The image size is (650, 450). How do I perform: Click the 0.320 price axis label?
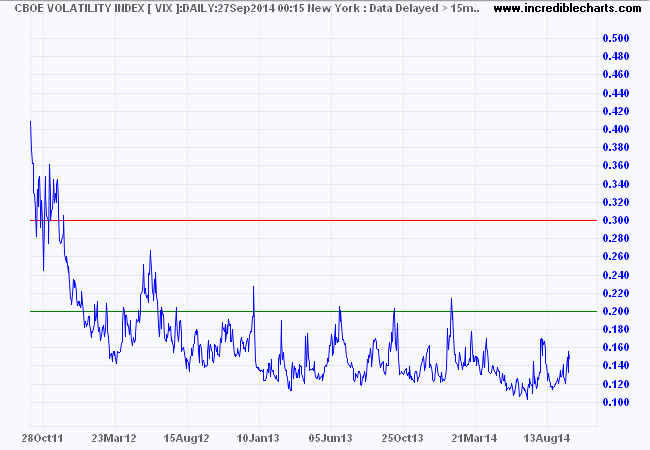(616, 202)
